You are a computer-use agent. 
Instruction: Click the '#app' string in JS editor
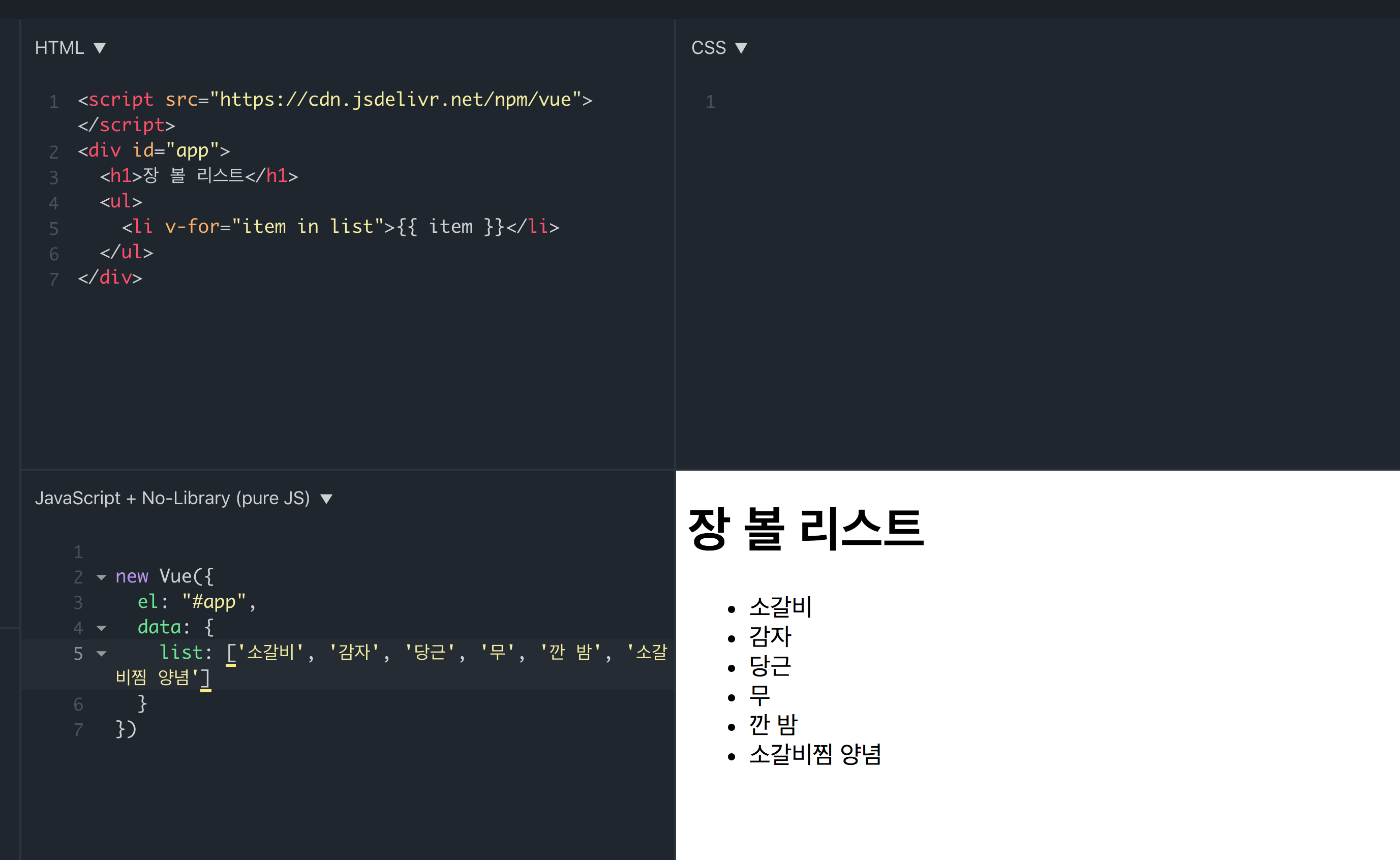[x=214, y=602]
